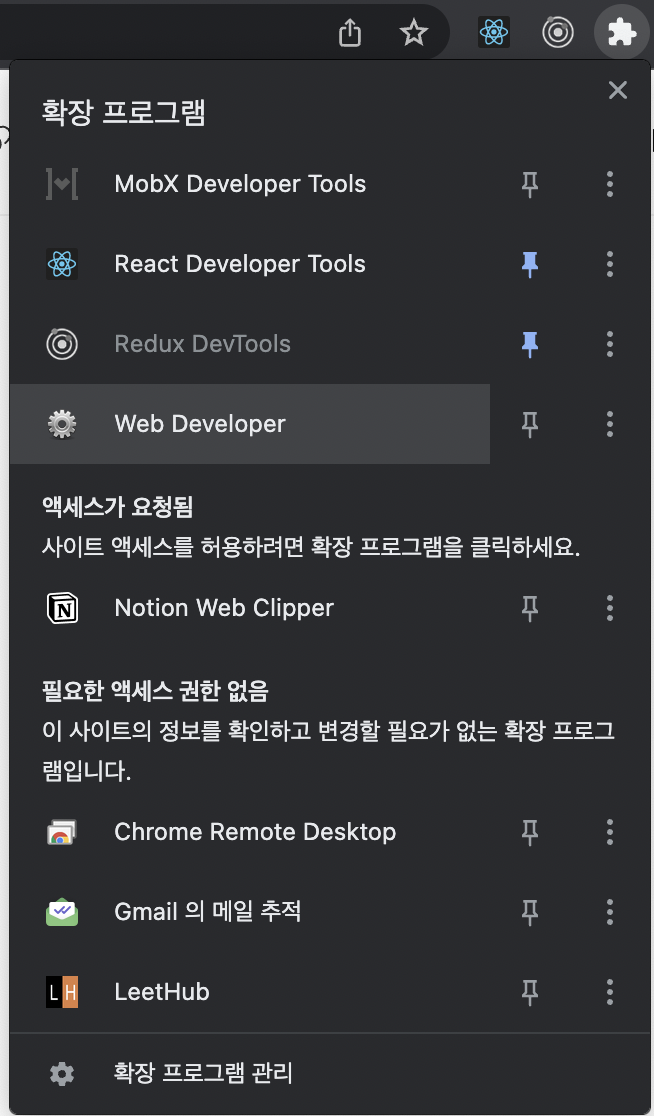Screen dimensions: 654x1116
Task: Click the 액세스가 요청됨 section heading
Action: click(x=117, y=507)
